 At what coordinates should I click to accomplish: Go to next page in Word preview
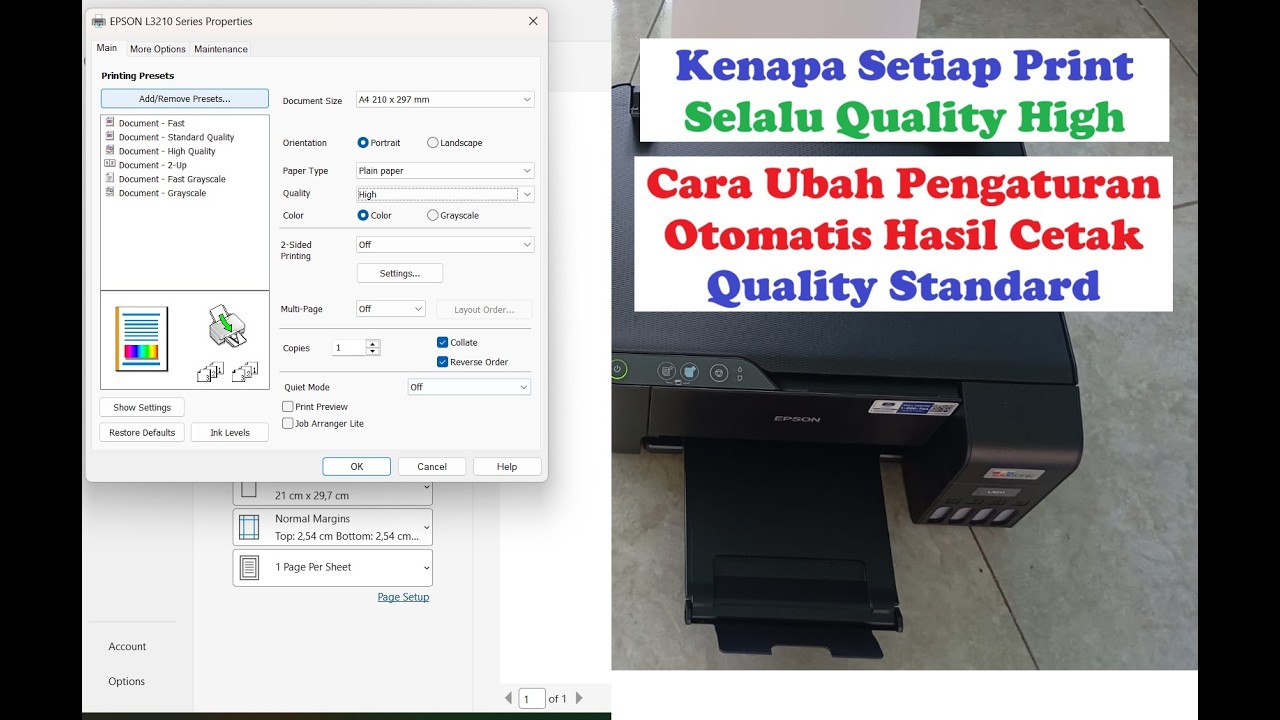pos(579,698)
